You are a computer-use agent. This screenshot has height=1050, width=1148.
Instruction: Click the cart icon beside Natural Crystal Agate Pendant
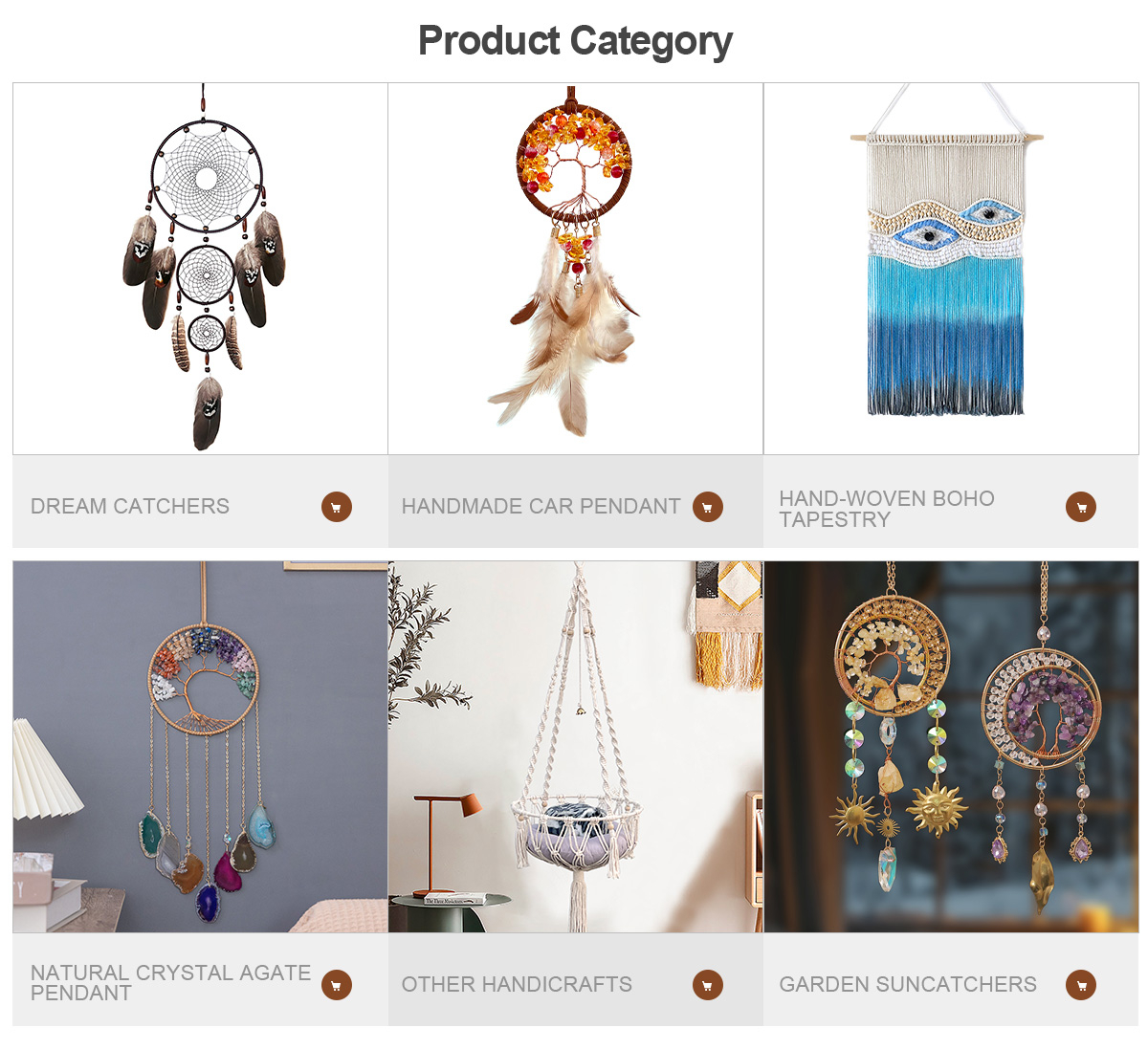[337, 984]
